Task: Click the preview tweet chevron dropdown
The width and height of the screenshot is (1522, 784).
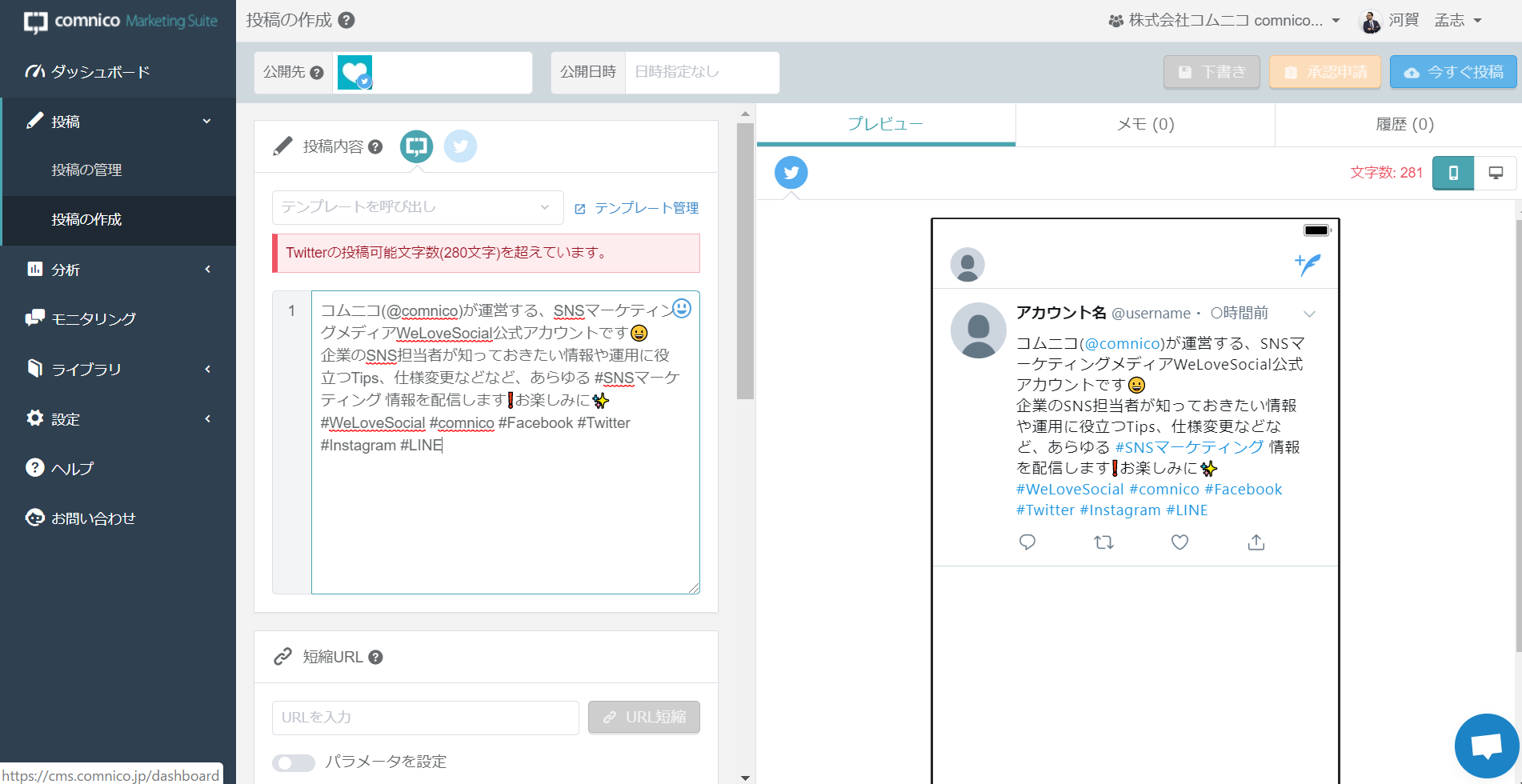Action: click(1309, 314)
